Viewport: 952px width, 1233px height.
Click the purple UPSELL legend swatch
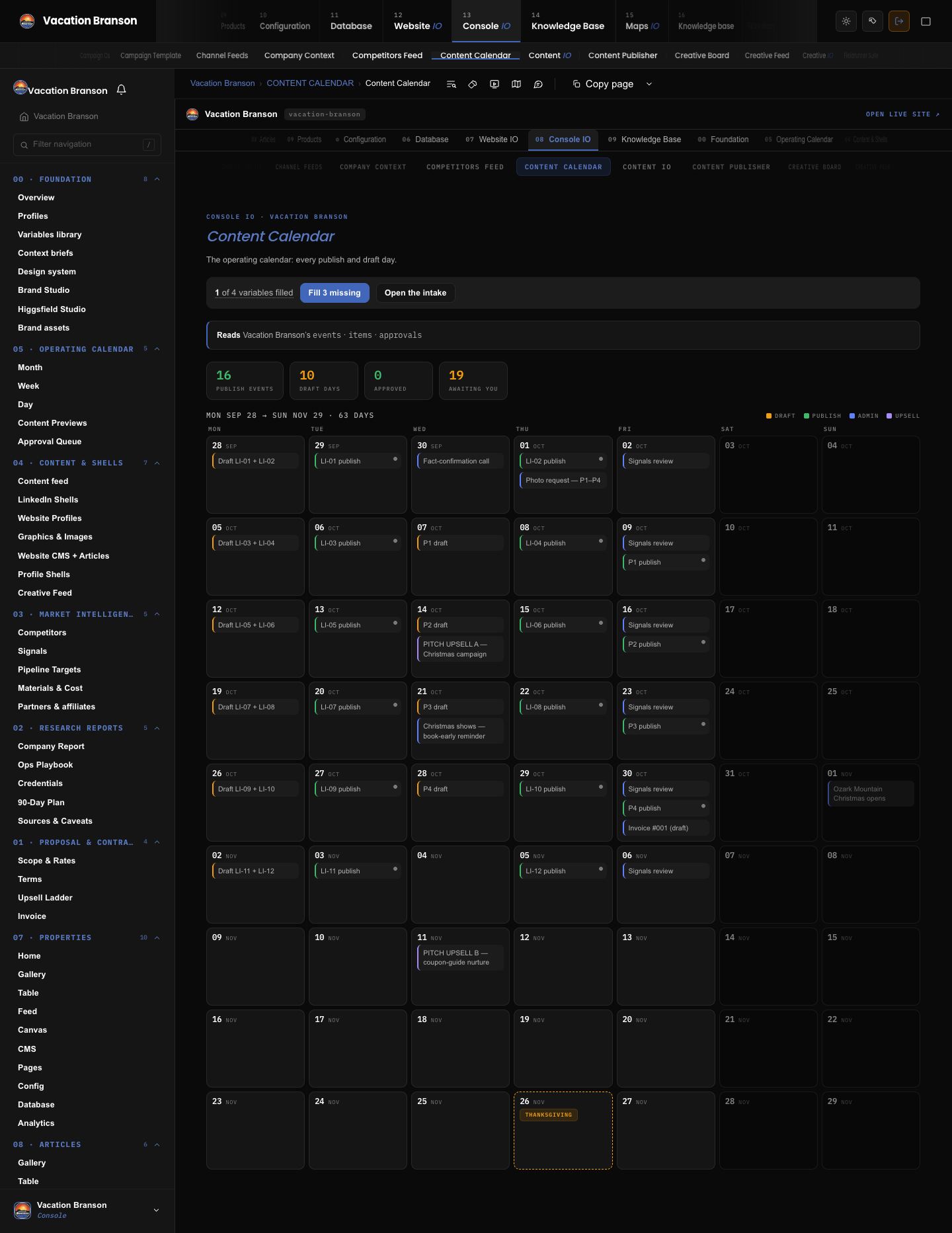click(x=889, y=416)
